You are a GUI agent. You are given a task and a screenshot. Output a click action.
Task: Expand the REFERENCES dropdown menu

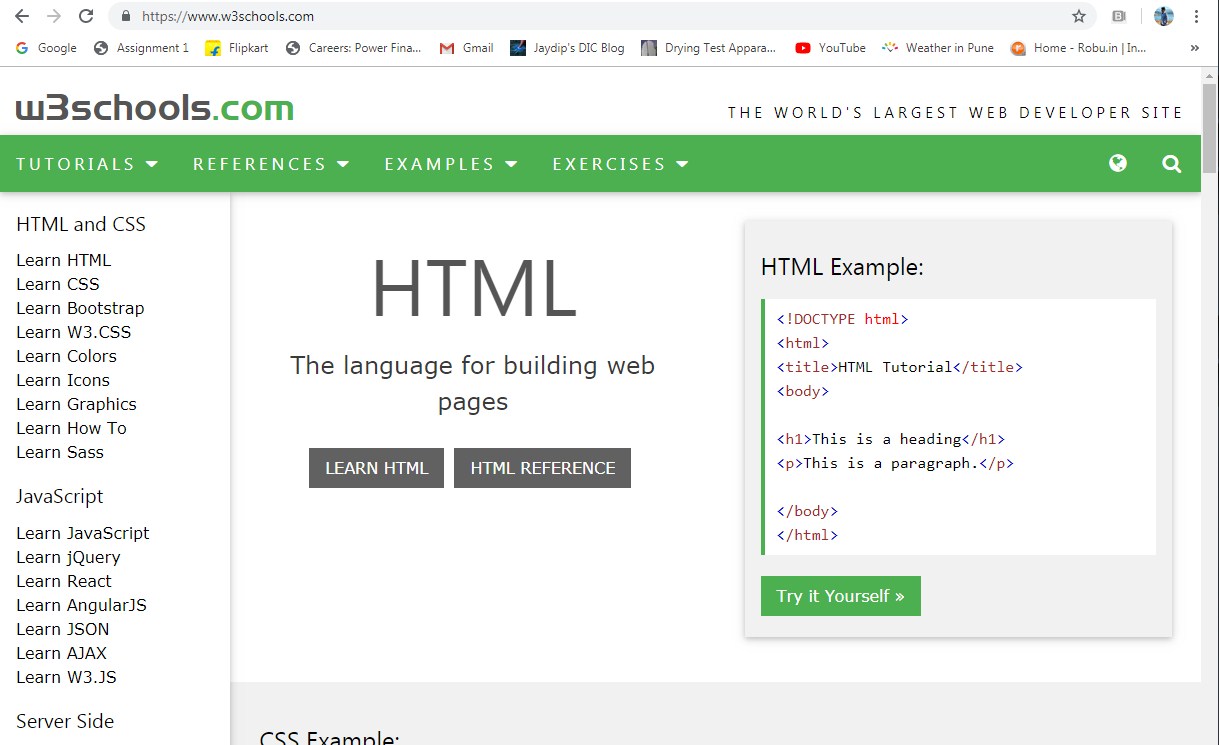click(271, 164)
